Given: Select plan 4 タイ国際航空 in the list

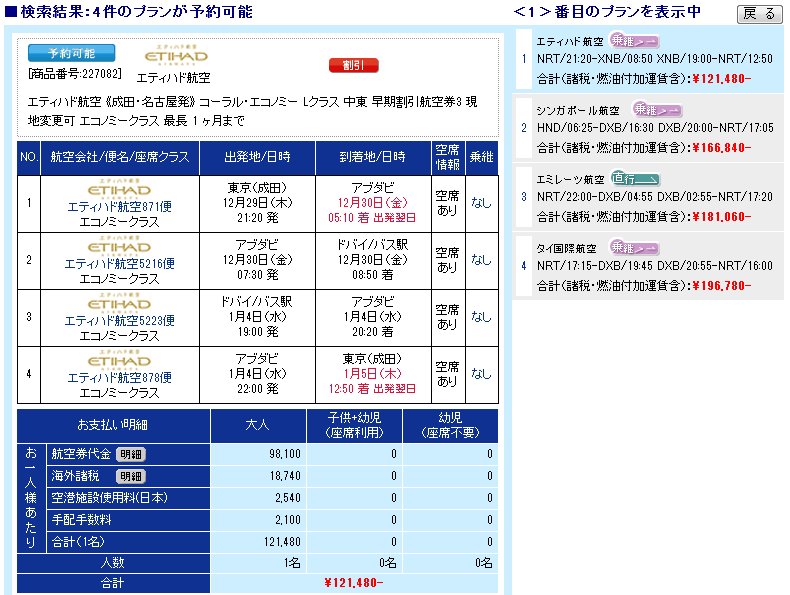Looking at the screenshot, I should click(x=648, y=267).
